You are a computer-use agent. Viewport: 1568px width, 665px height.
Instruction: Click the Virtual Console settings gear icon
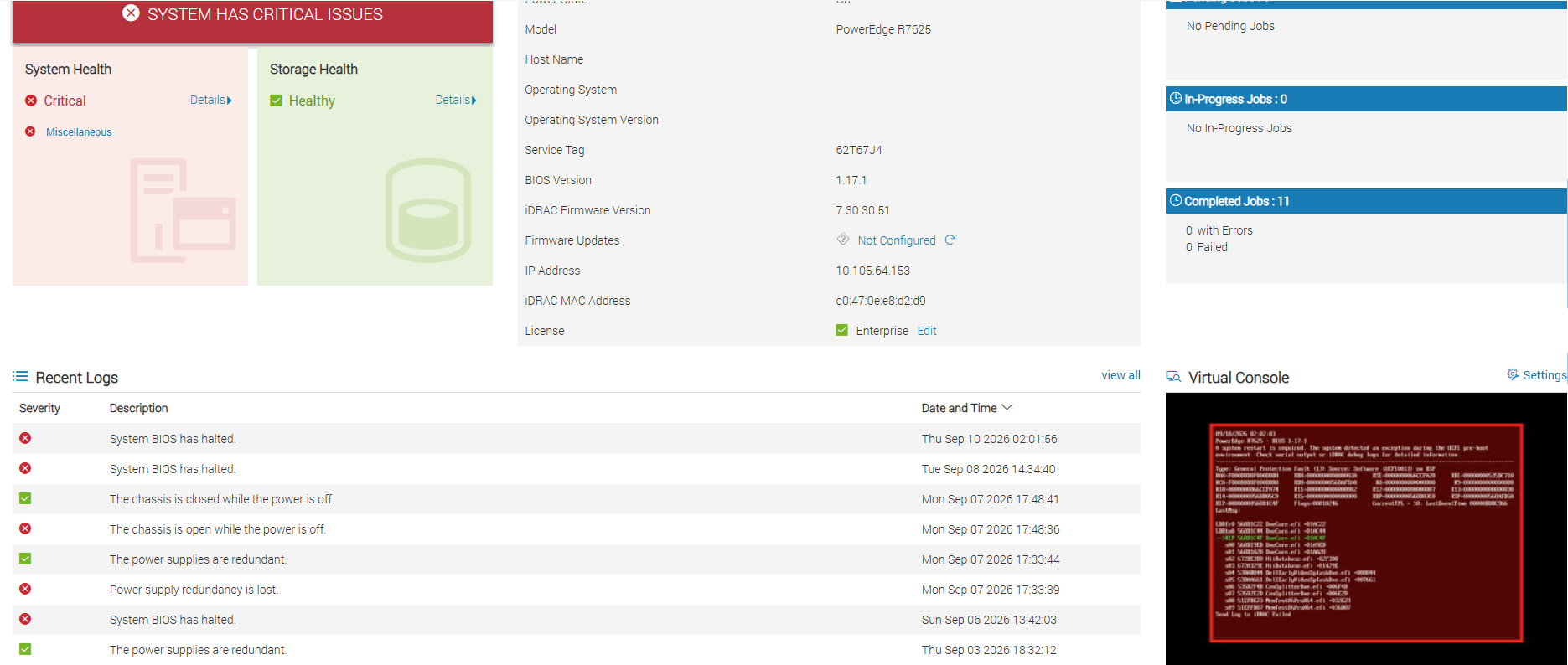(1513, 374)
